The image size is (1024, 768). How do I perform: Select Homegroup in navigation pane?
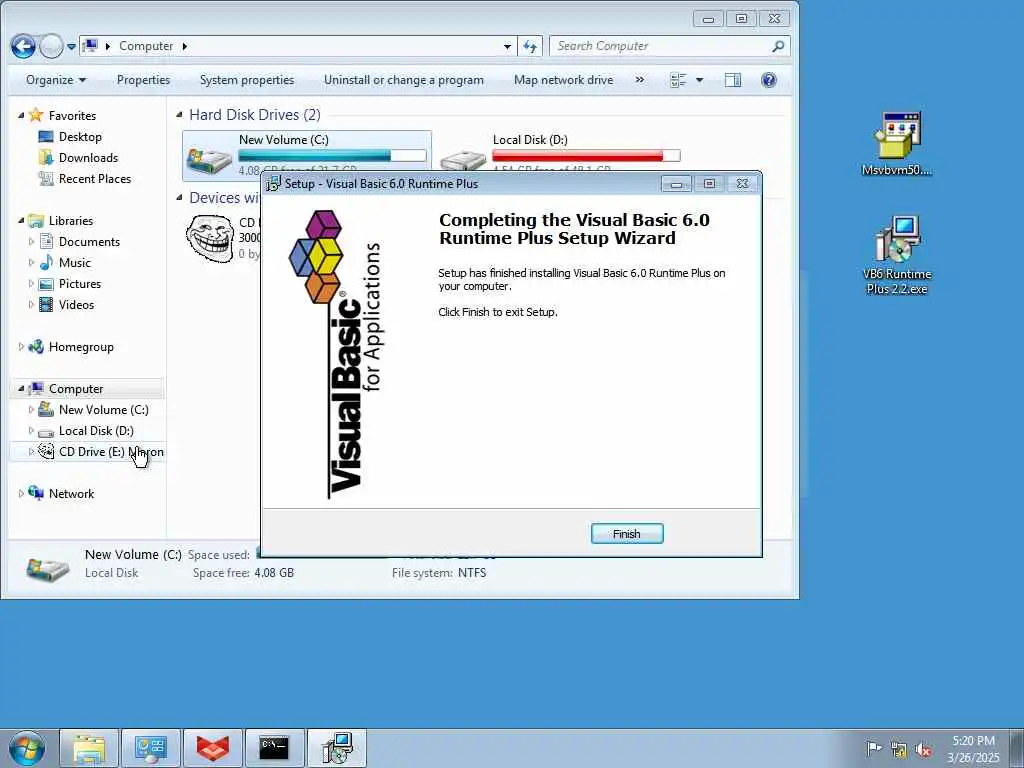81,347
